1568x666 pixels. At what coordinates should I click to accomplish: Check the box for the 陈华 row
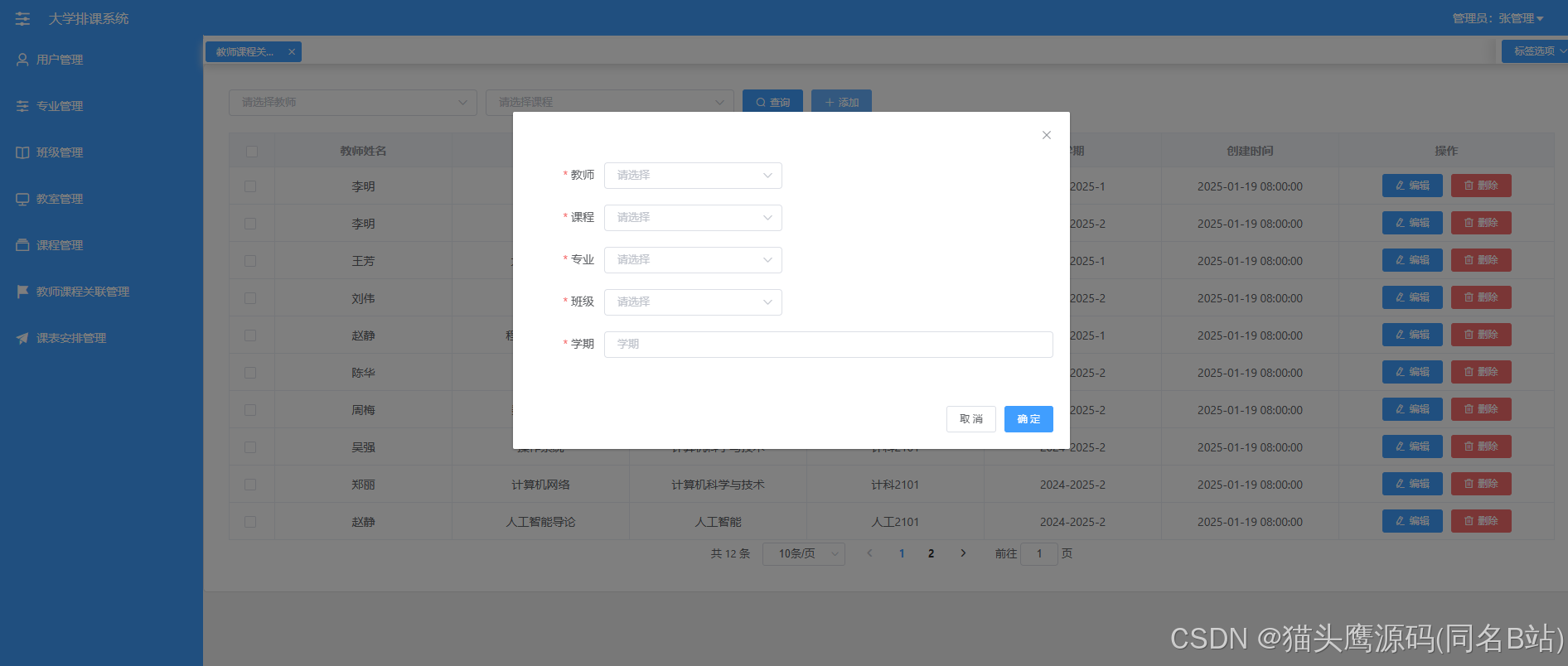250,373
